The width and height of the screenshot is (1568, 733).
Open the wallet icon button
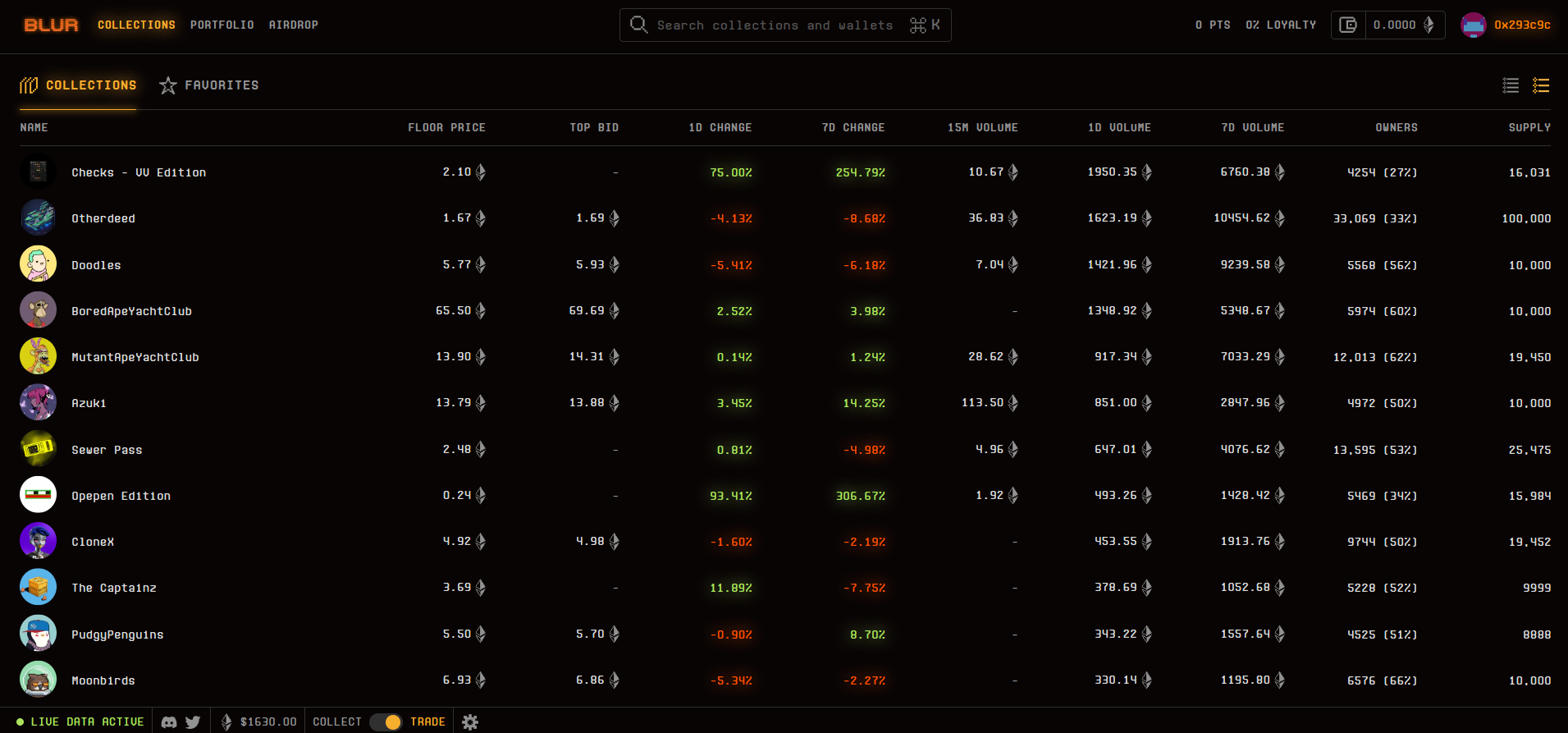point(1348,25)
